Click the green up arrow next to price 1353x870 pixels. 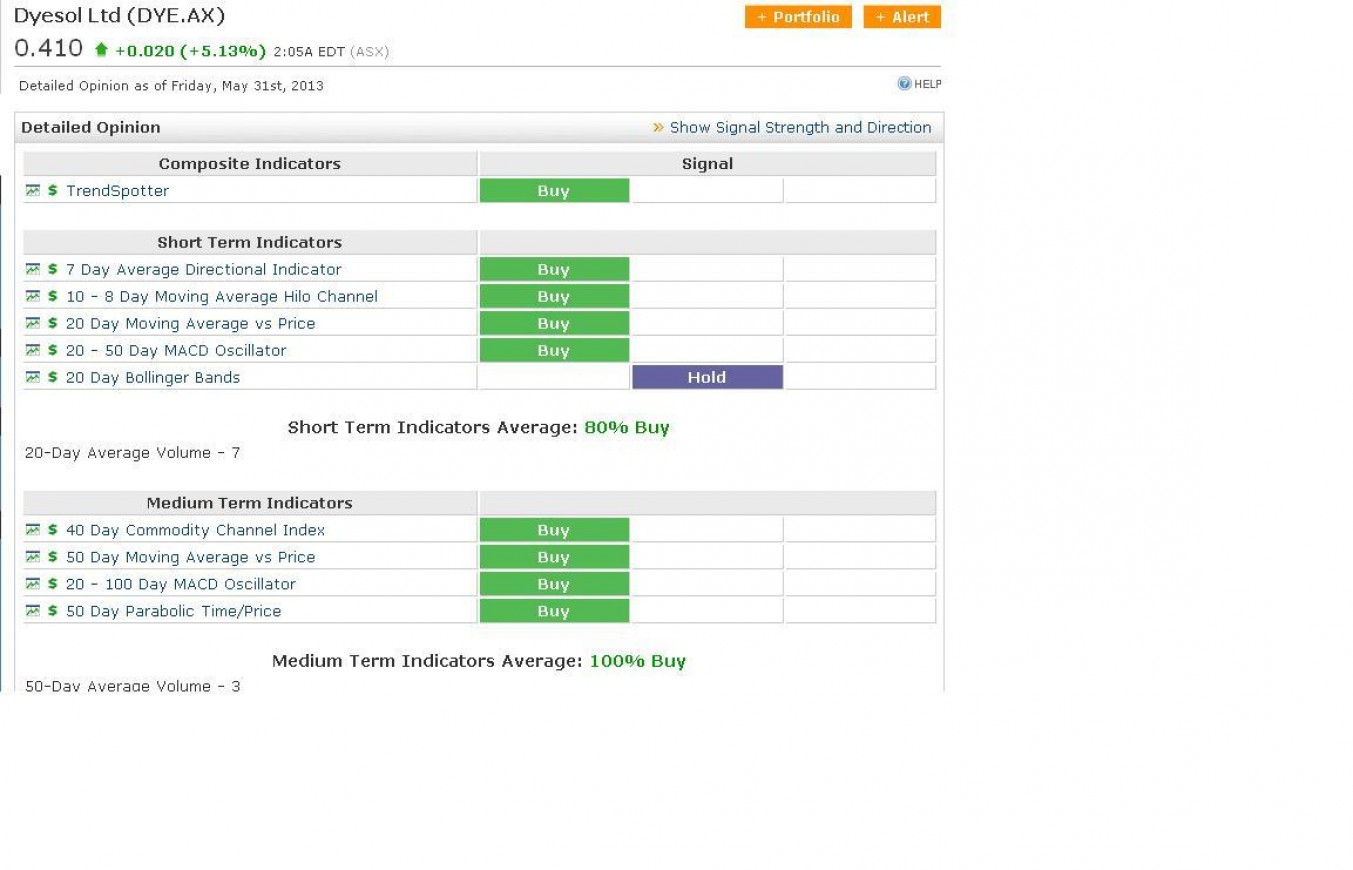[x=100, y=50]
